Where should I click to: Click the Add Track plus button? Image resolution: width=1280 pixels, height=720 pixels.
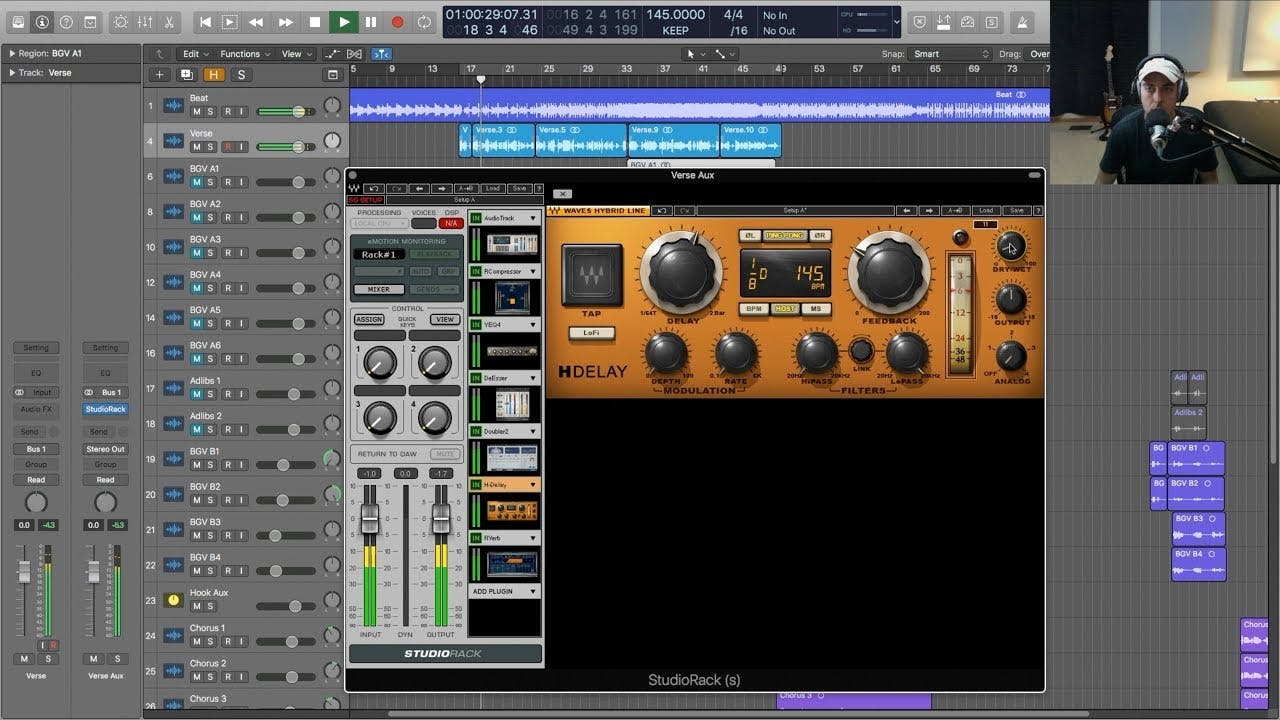[x=159, y=75]
